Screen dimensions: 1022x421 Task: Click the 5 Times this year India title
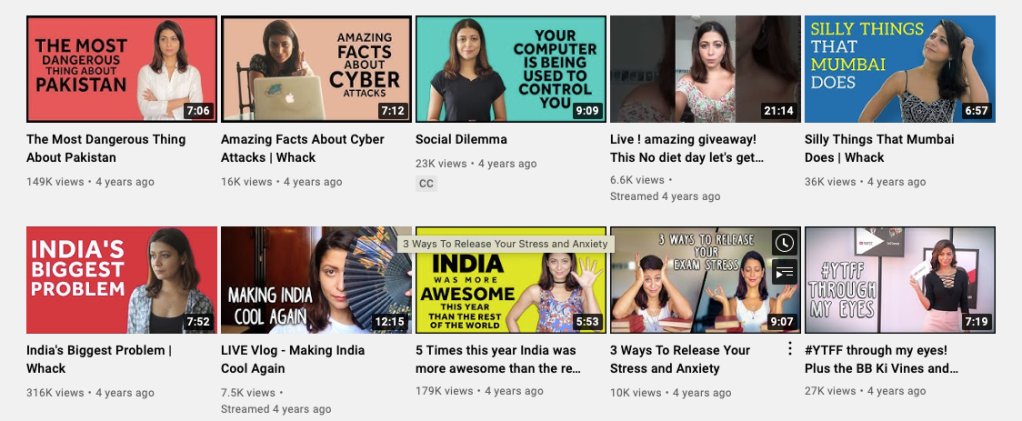498,359
